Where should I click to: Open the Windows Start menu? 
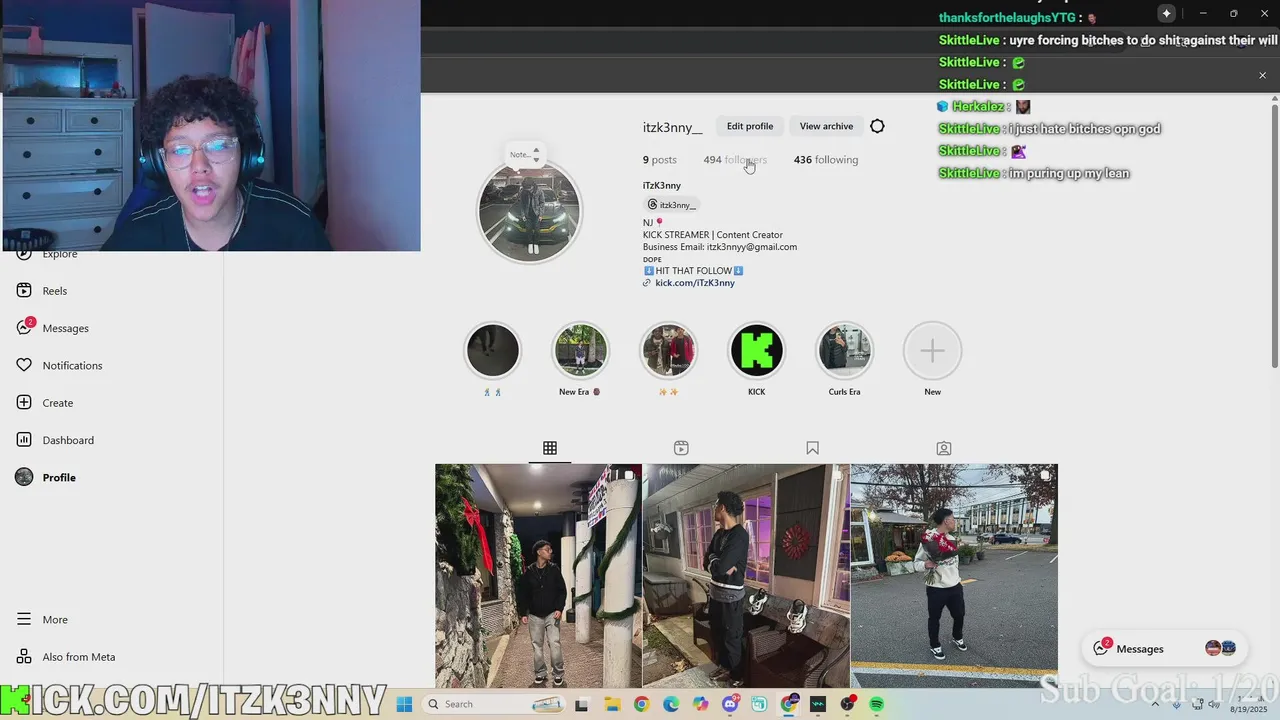[404, 704]
